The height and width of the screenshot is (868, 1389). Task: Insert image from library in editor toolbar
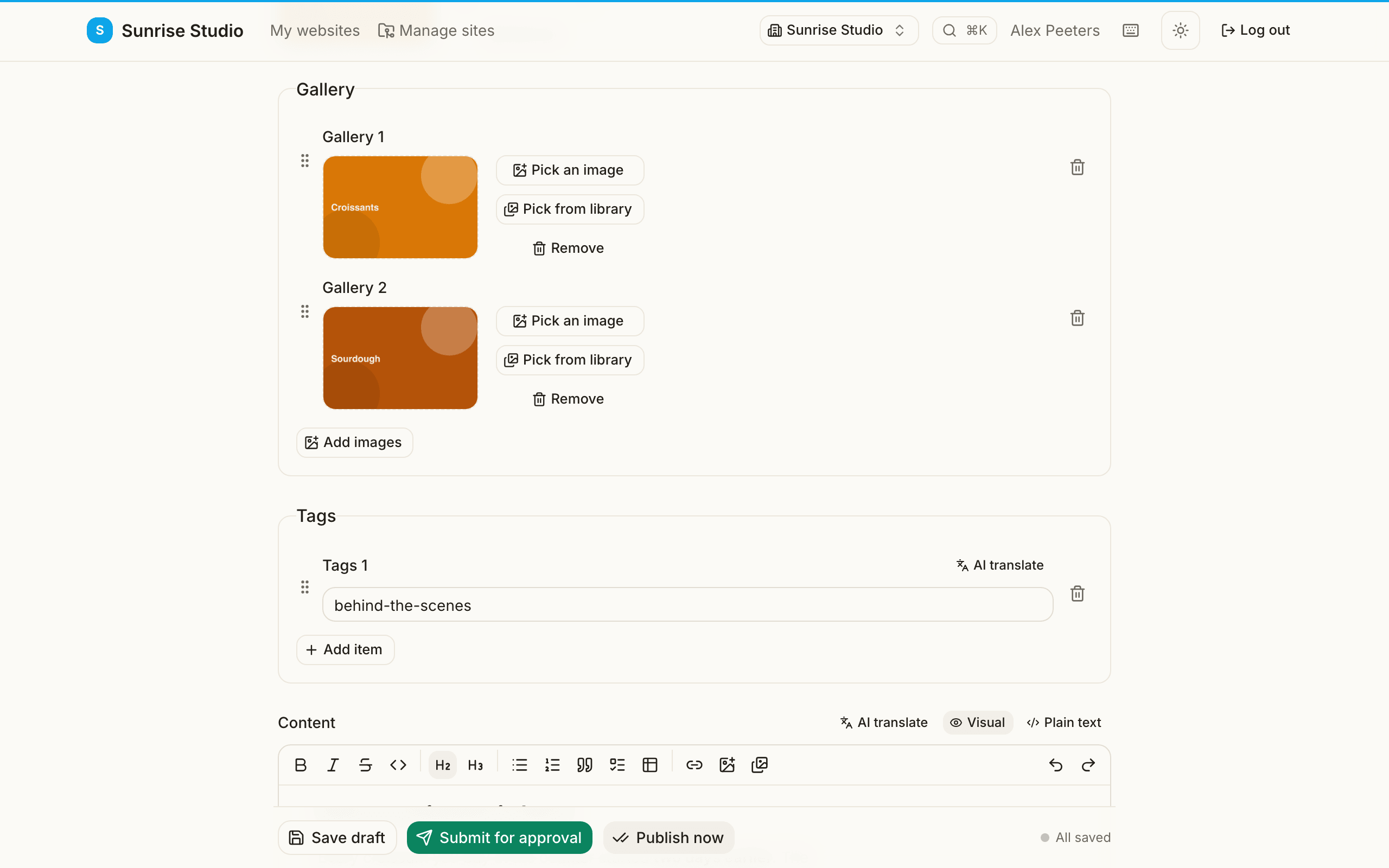coord(760,765)
